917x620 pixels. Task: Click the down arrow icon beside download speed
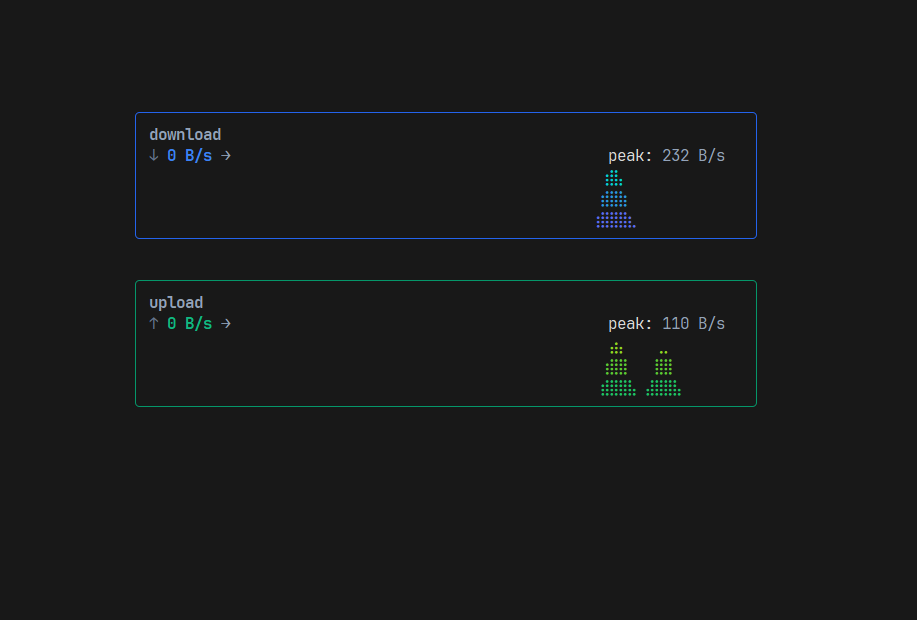click(x=154, y=156)
